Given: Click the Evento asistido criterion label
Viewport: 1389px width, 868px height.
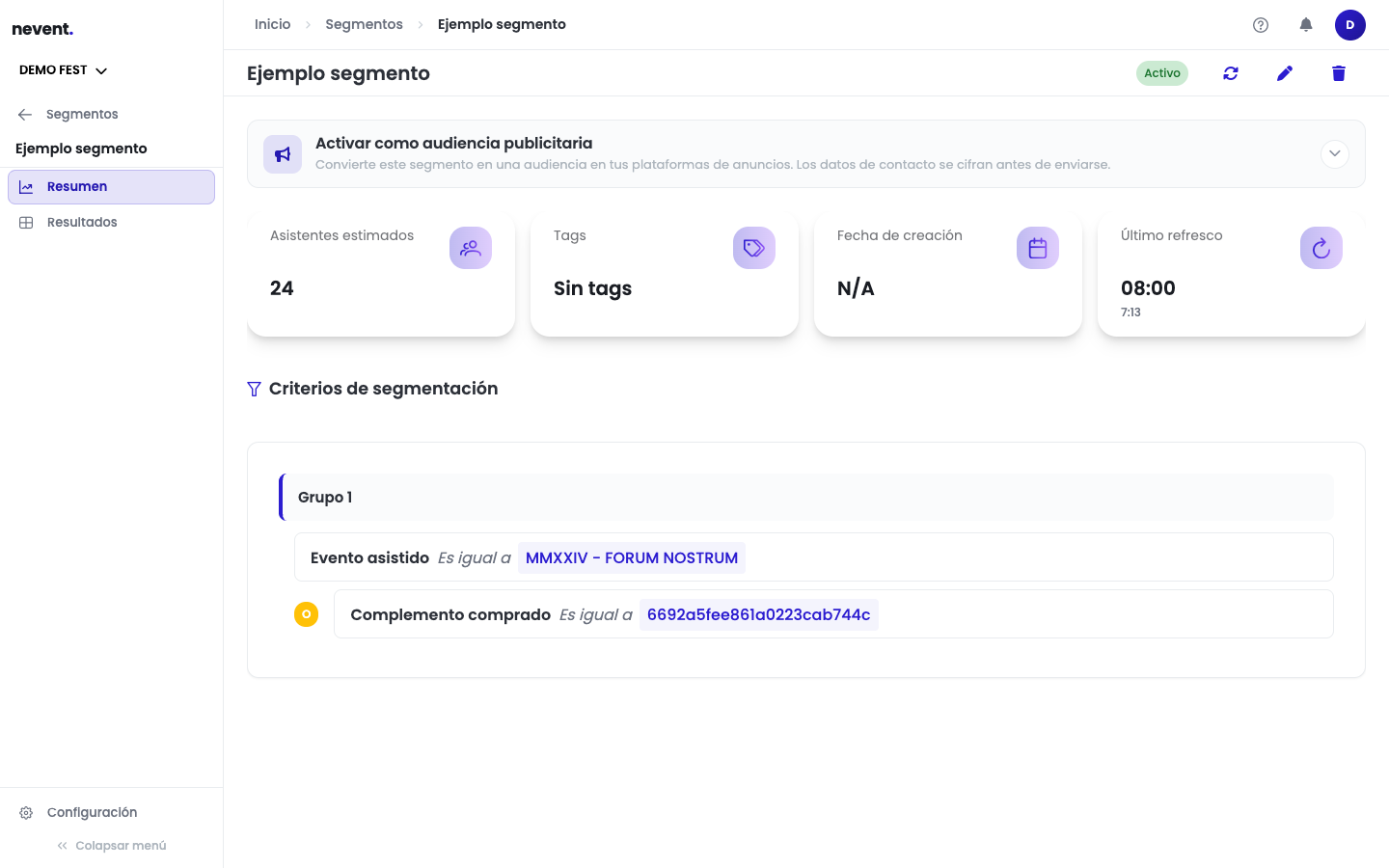Looking at the screenshot, I should pos(369,557).
